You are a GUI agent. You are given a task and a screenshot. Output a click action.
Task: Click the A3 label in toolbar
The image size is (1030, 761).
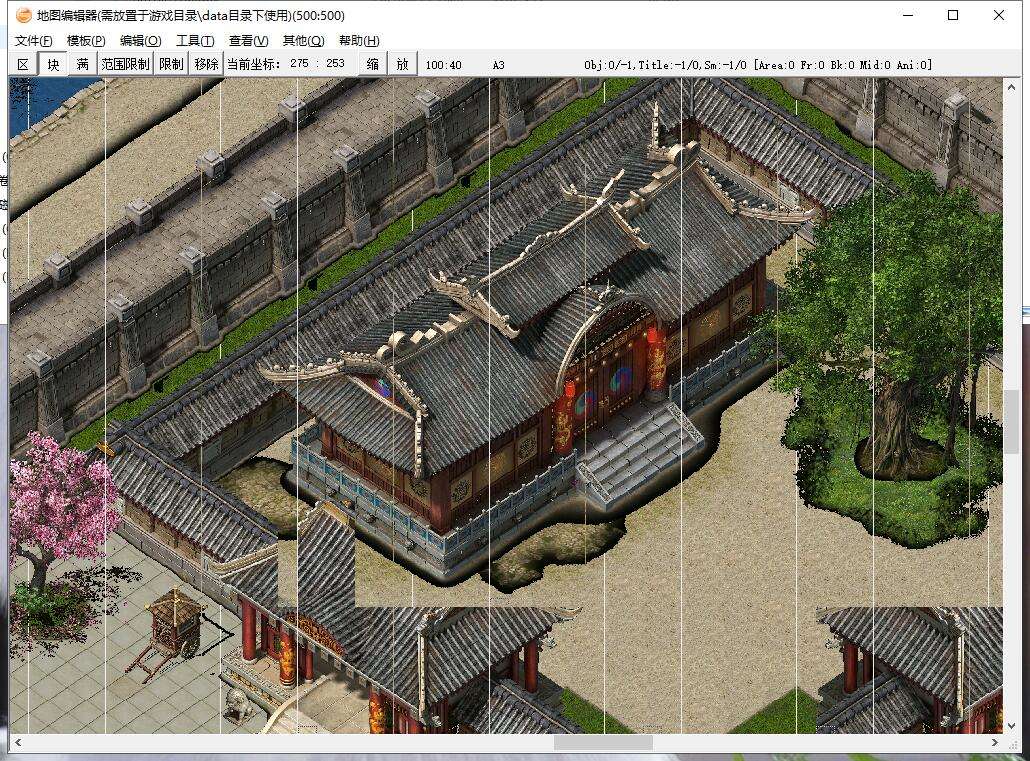click(499, 65)
